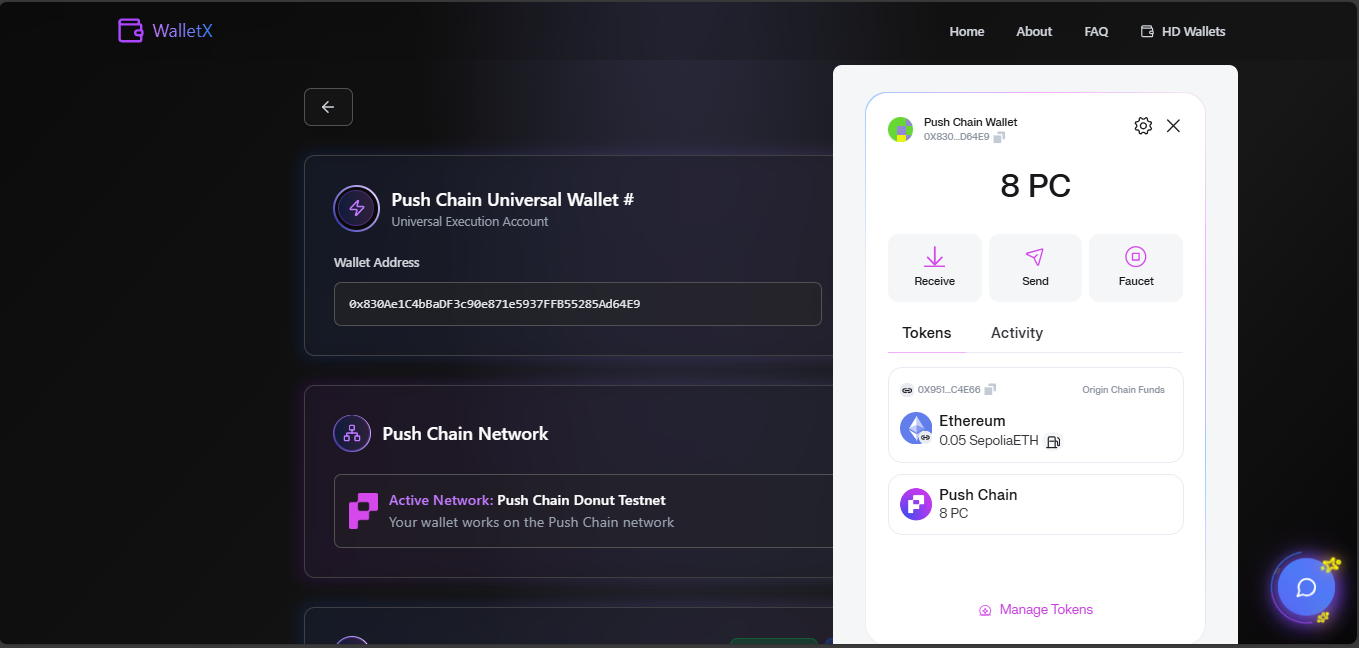
Task: Click the 'Your wallet works on the Push Chain network' text
Action: coord(532,522)
